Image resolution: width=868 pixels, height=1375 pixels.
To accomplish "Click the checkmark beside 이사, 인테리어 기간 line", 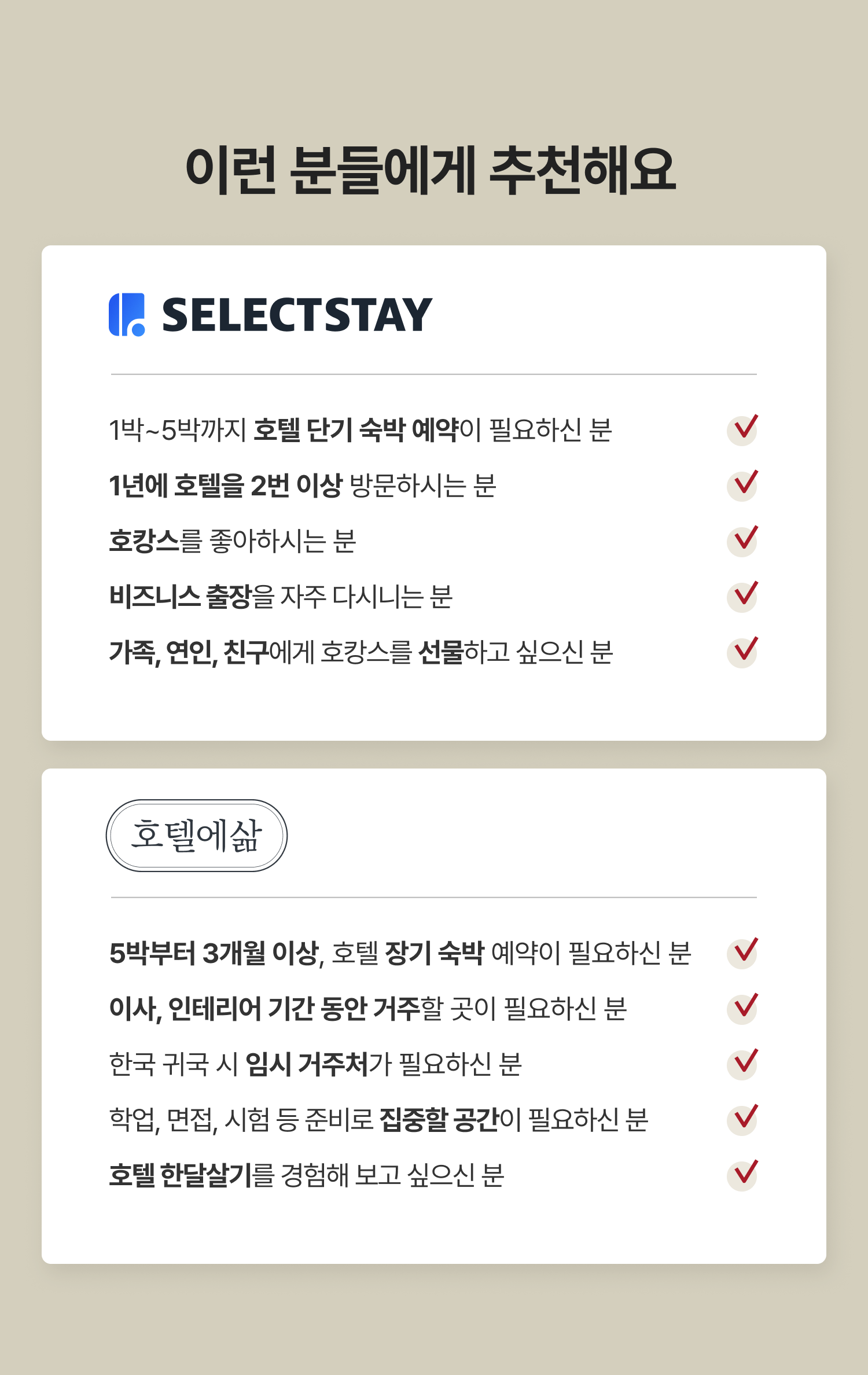I will coord(743,1008).
